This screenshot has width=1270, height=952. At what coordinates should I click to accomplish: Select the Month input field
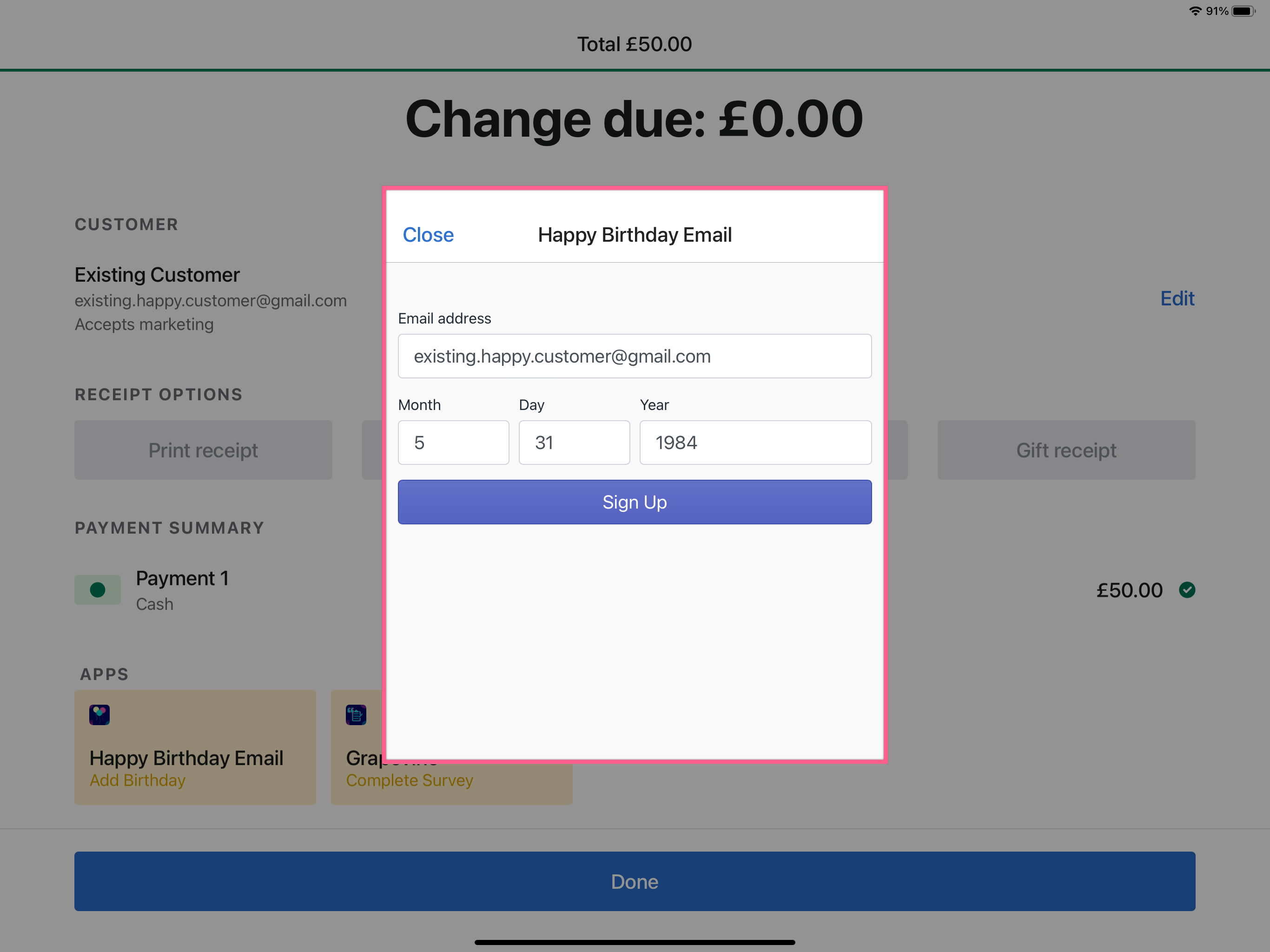[x=453, y=443]
